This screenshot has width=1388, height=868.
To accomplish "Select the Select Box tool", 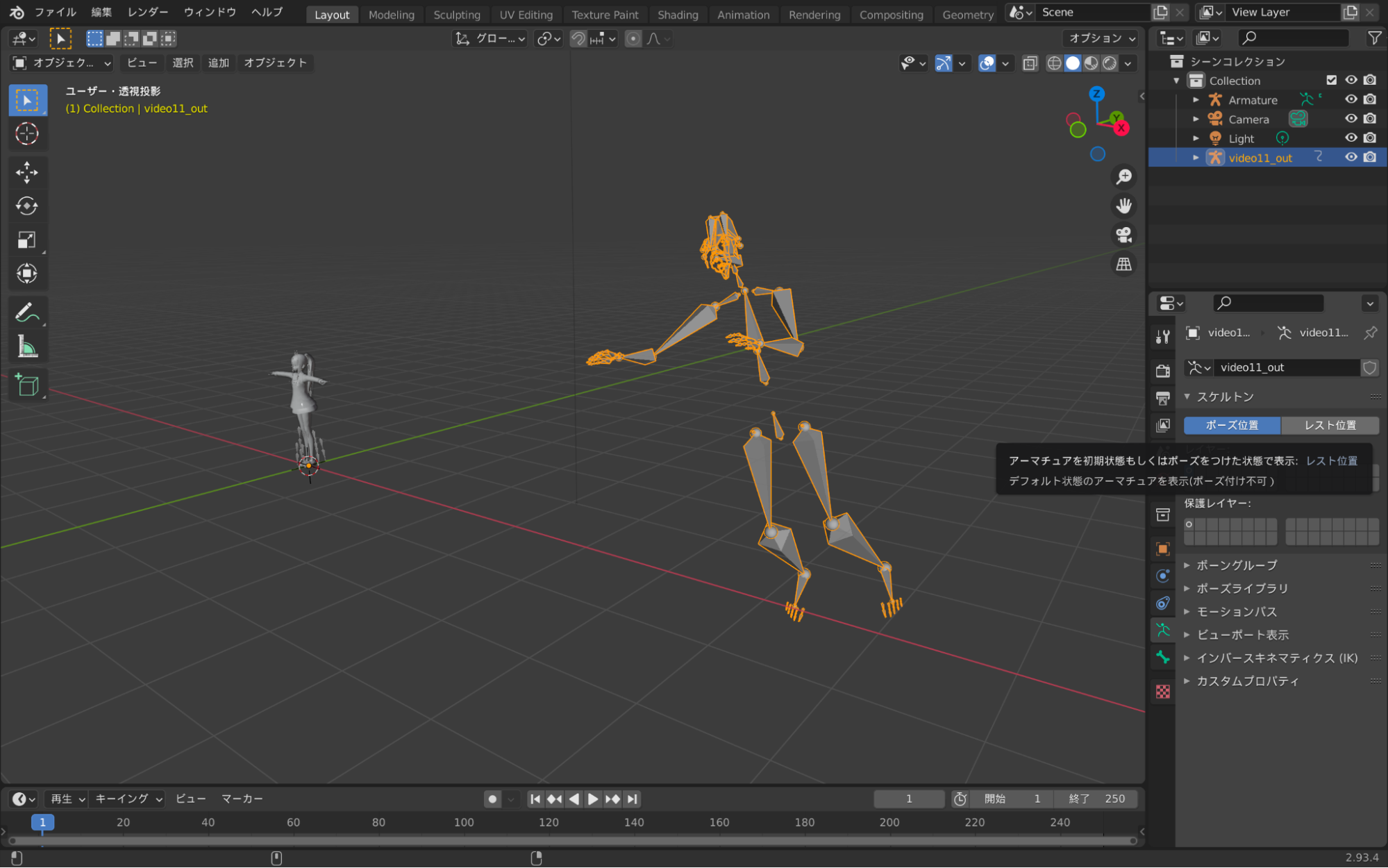I will coord(28,101).
